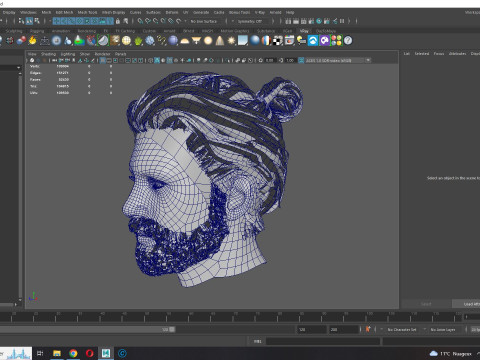Open the Selected menu in Attribute Editor
This screenshot has height=360, width=480.
422,54
